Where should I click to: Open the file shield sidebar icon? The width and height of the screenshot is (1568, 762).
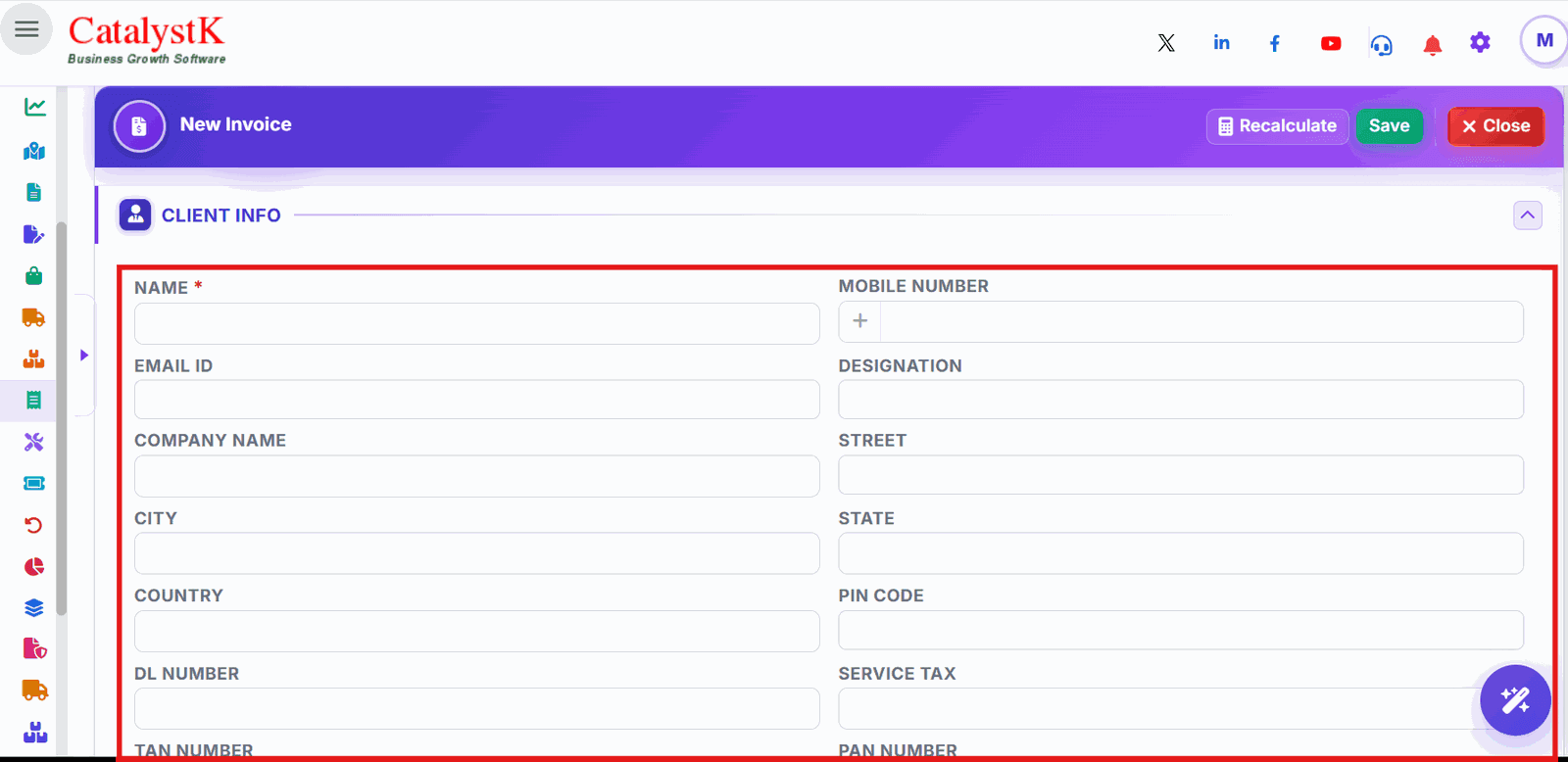(34, 648)
